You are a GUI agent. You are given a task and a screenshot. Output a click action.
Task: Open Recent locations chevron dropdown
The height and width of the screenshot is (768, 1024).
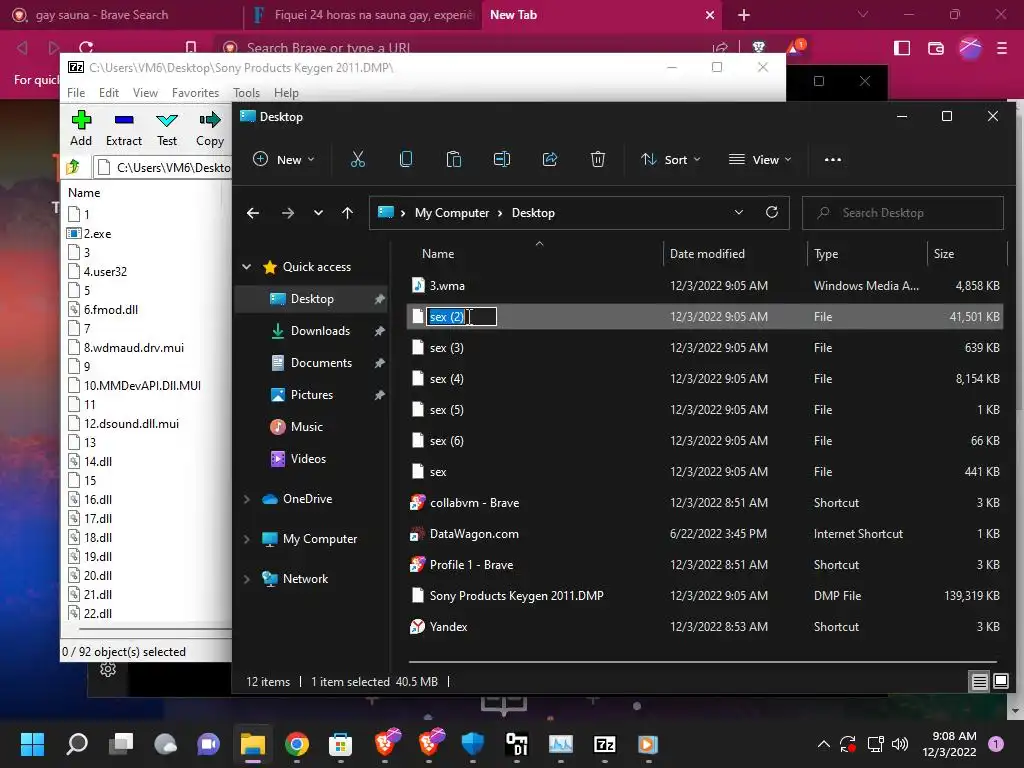[x=318, y=213]
